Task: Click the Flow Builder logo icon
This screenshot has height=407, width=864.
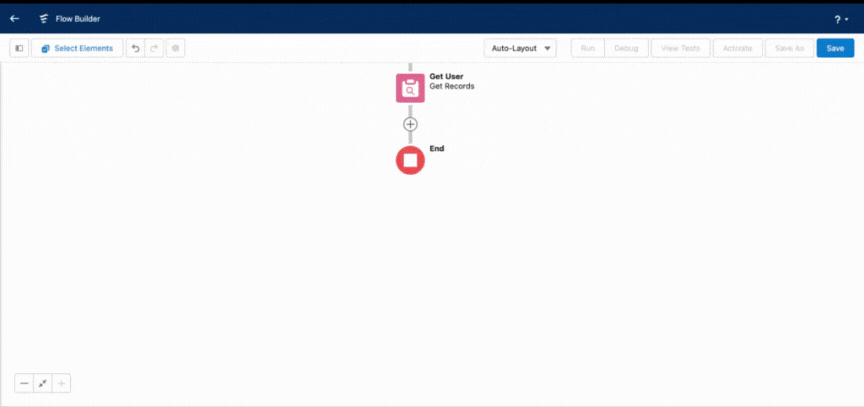Action: click(45, 18)
